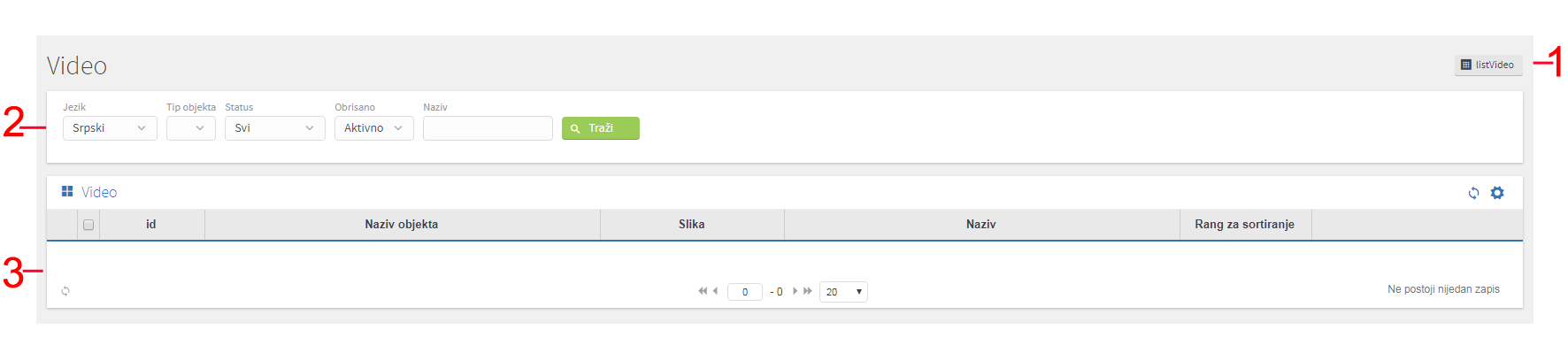
Task: Click the Naziv search text field
Action: tap(488, 128)
